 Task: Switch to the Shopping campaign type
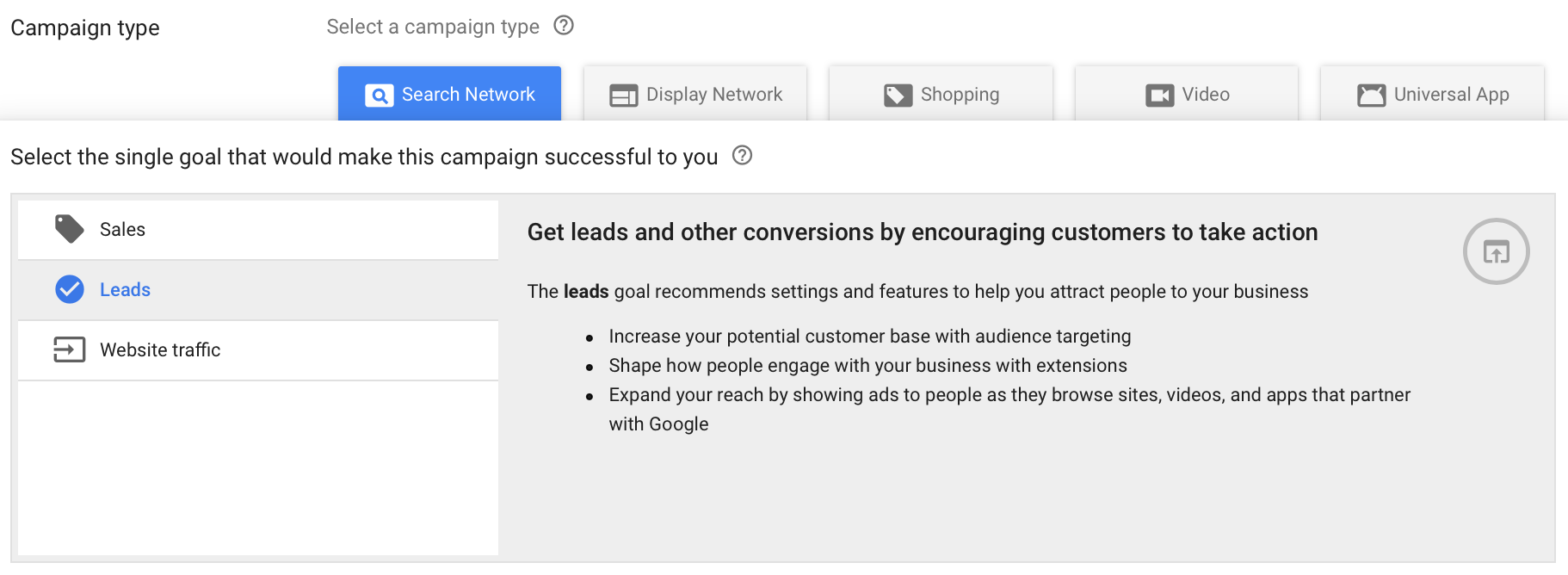(941, 95)
